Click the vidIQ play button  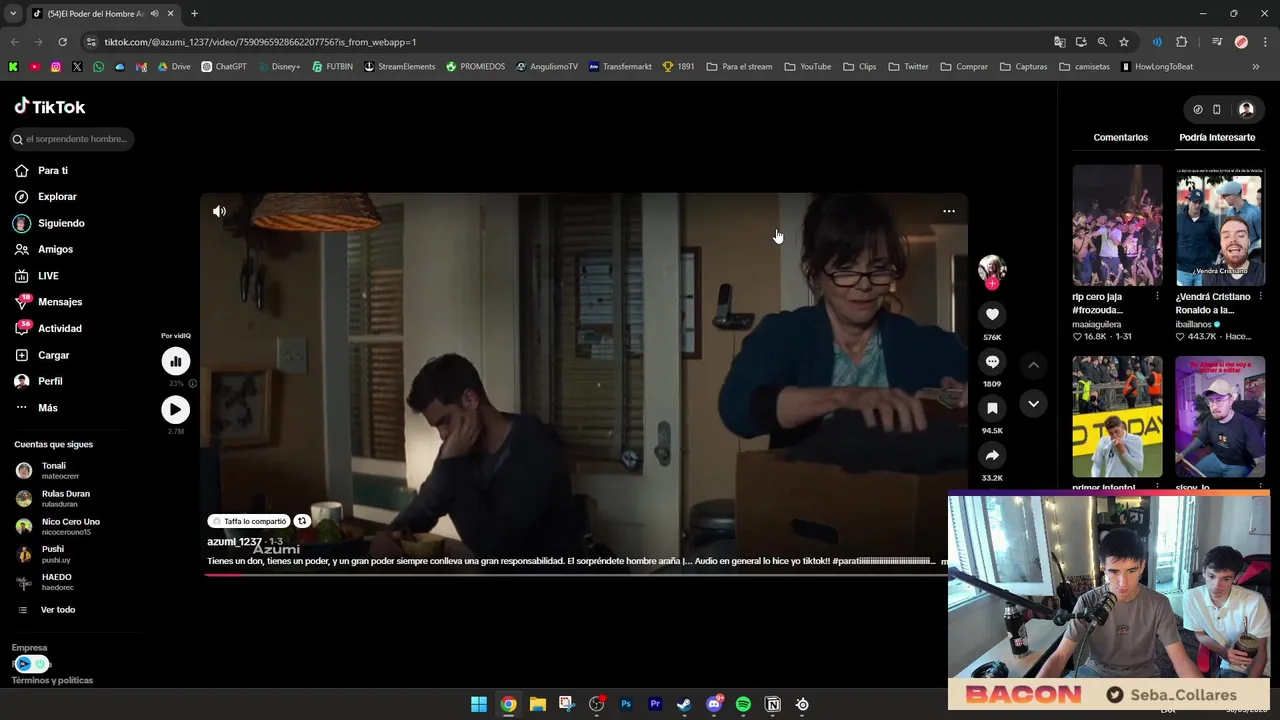175,409
